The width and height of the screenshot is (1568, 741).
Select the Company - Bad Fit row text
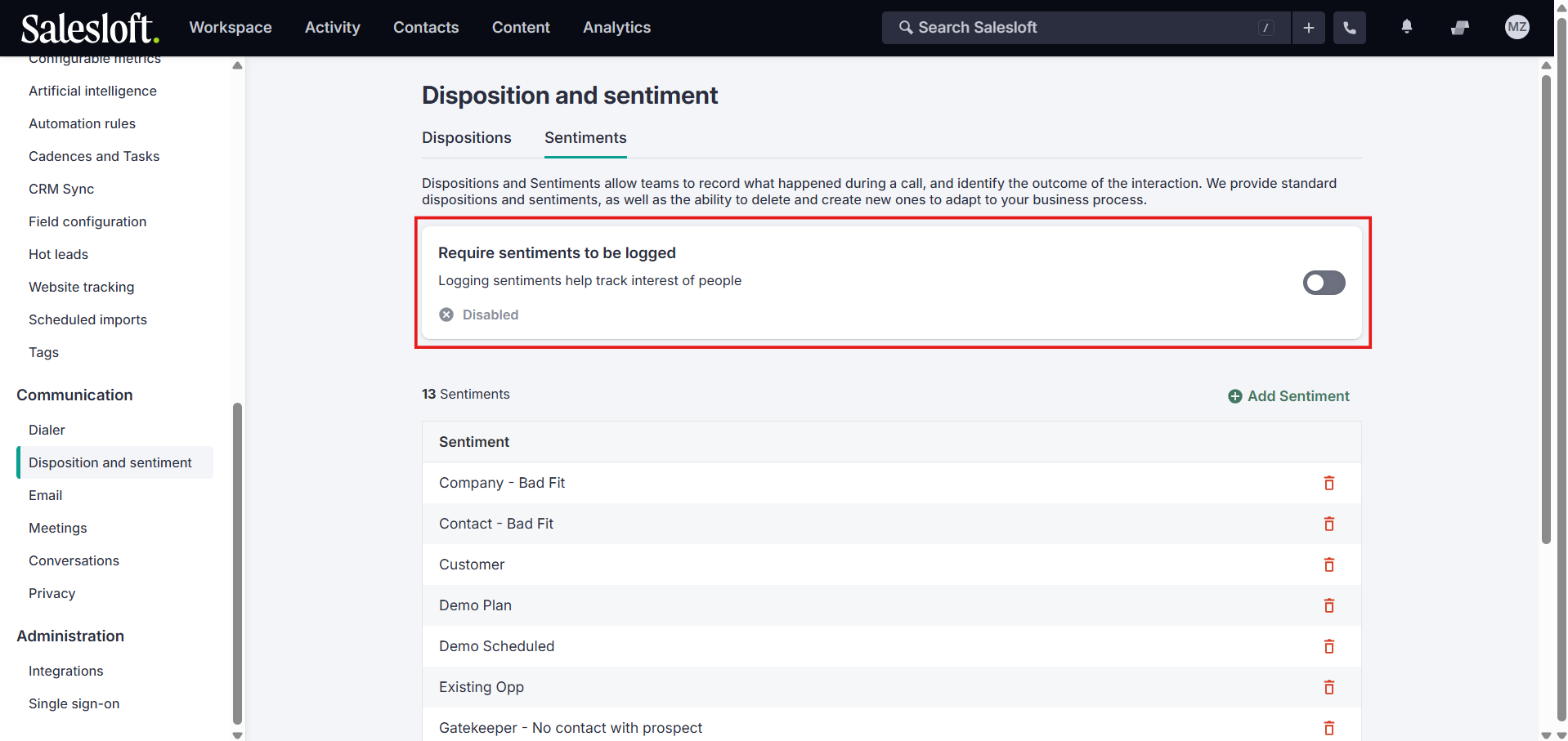(x=502, y=483)
